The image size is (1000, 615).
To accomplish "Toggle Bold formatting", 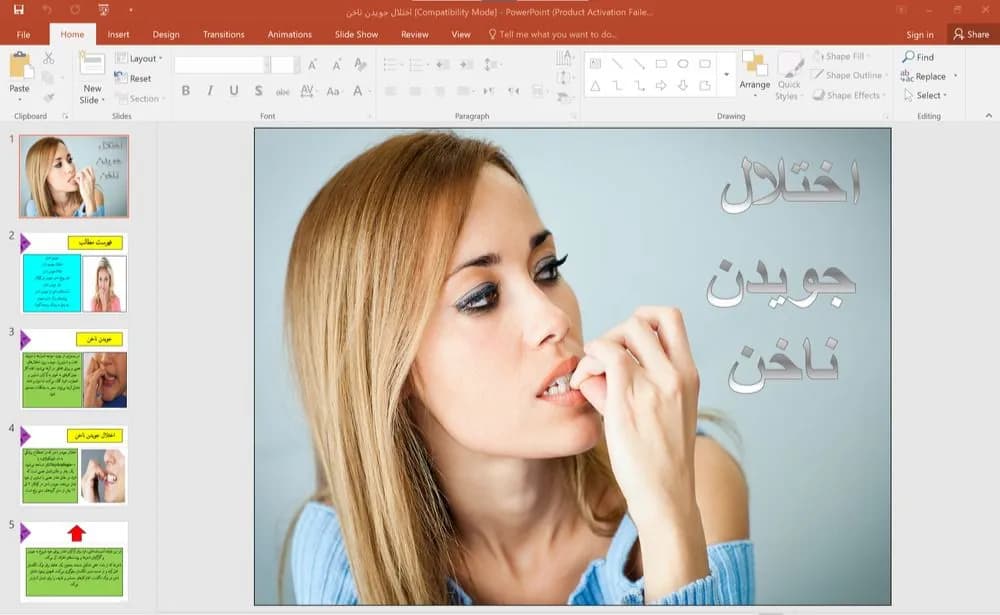I will coord(186,91).
